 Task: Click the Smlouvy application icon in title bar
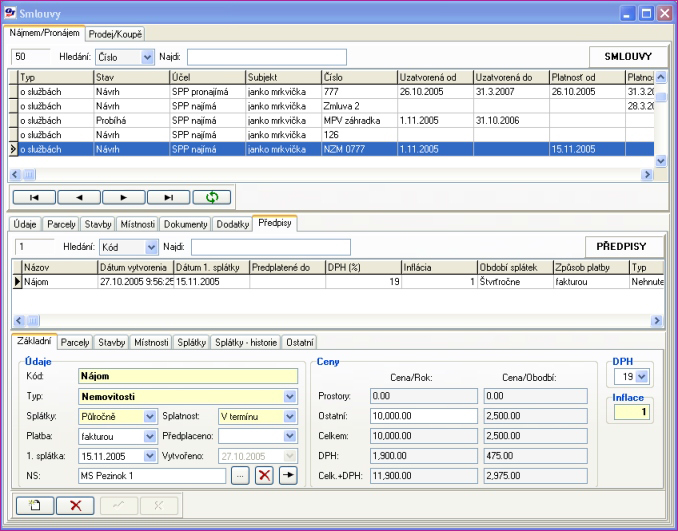[x=10, y=13]
